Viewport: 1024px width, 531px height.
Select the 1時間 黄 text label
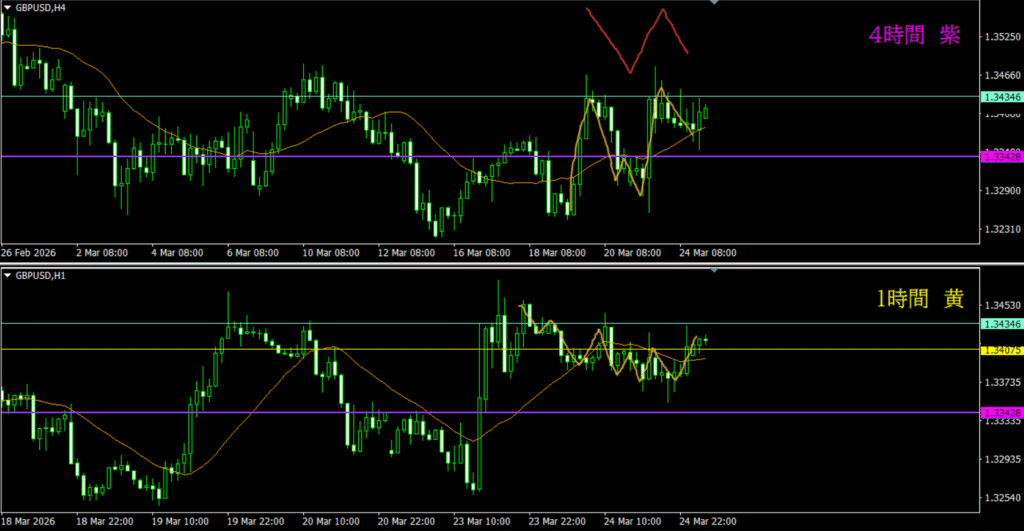tap(916, 297)
